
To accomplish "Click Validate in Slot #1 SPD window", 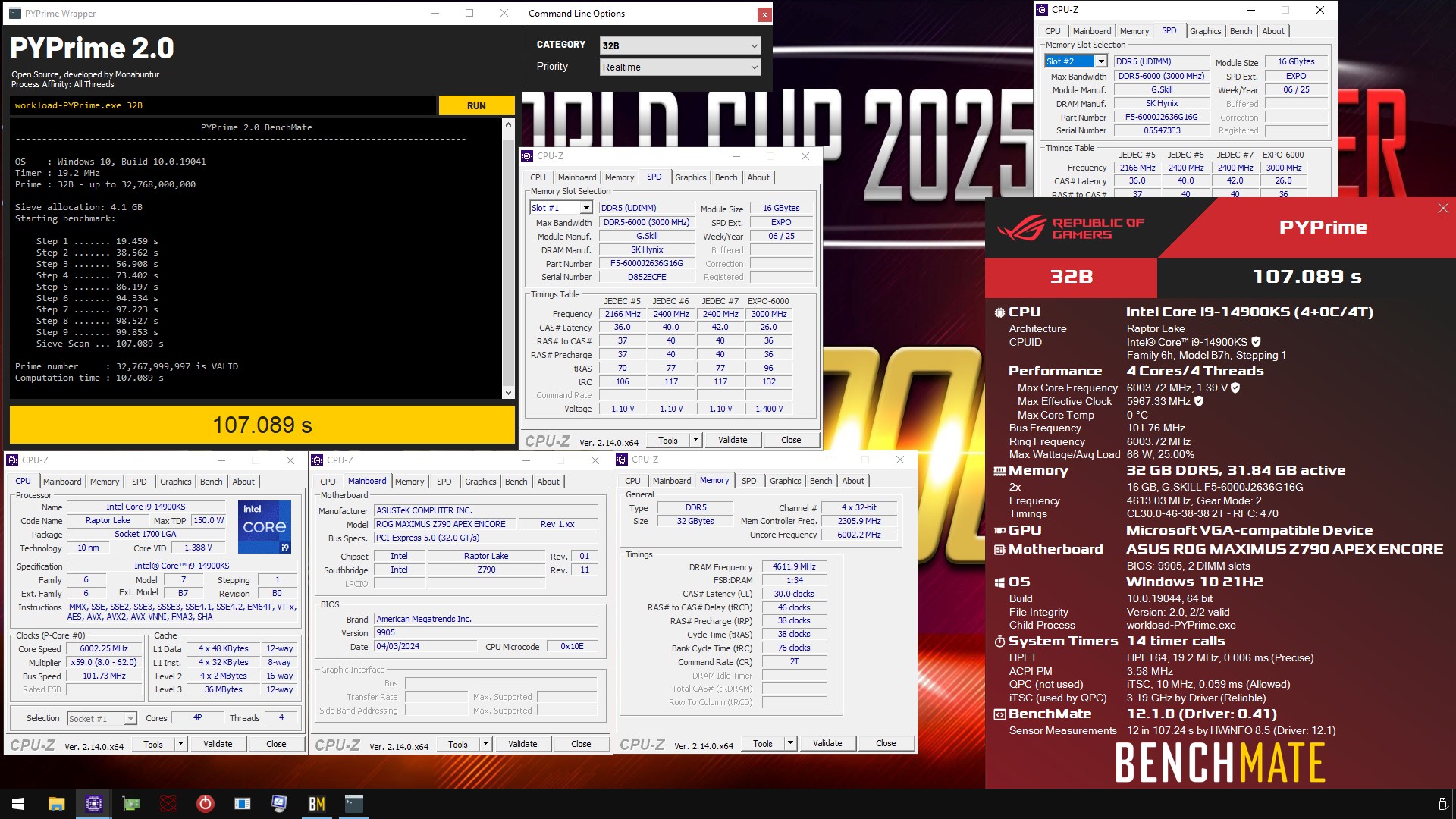I will point(733,440).
